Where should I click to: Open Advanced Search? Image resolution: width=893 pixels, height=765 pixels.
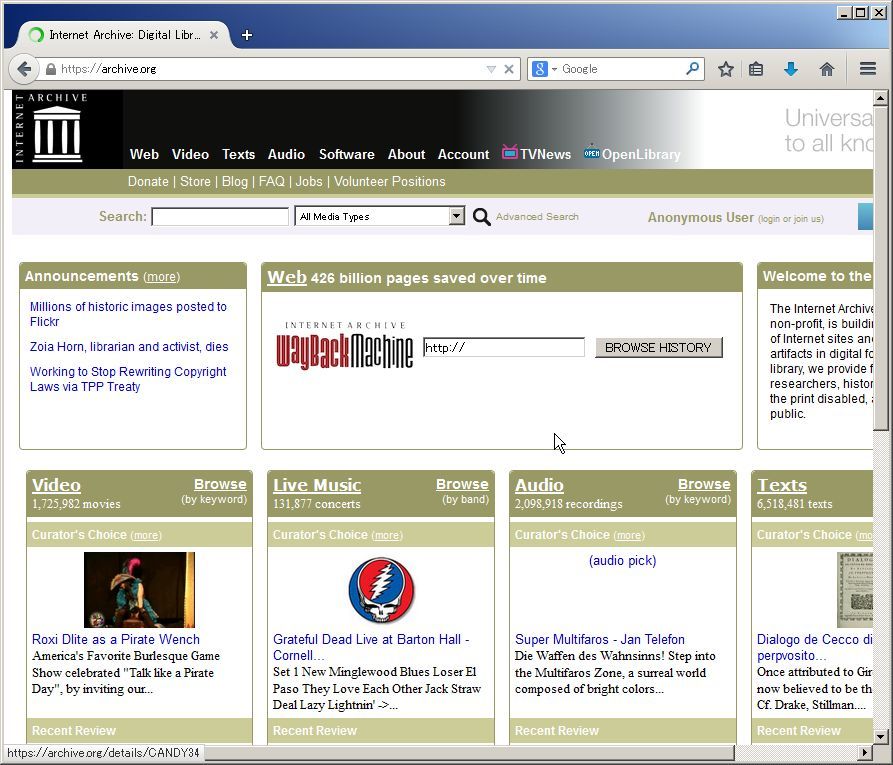point(537,216)
